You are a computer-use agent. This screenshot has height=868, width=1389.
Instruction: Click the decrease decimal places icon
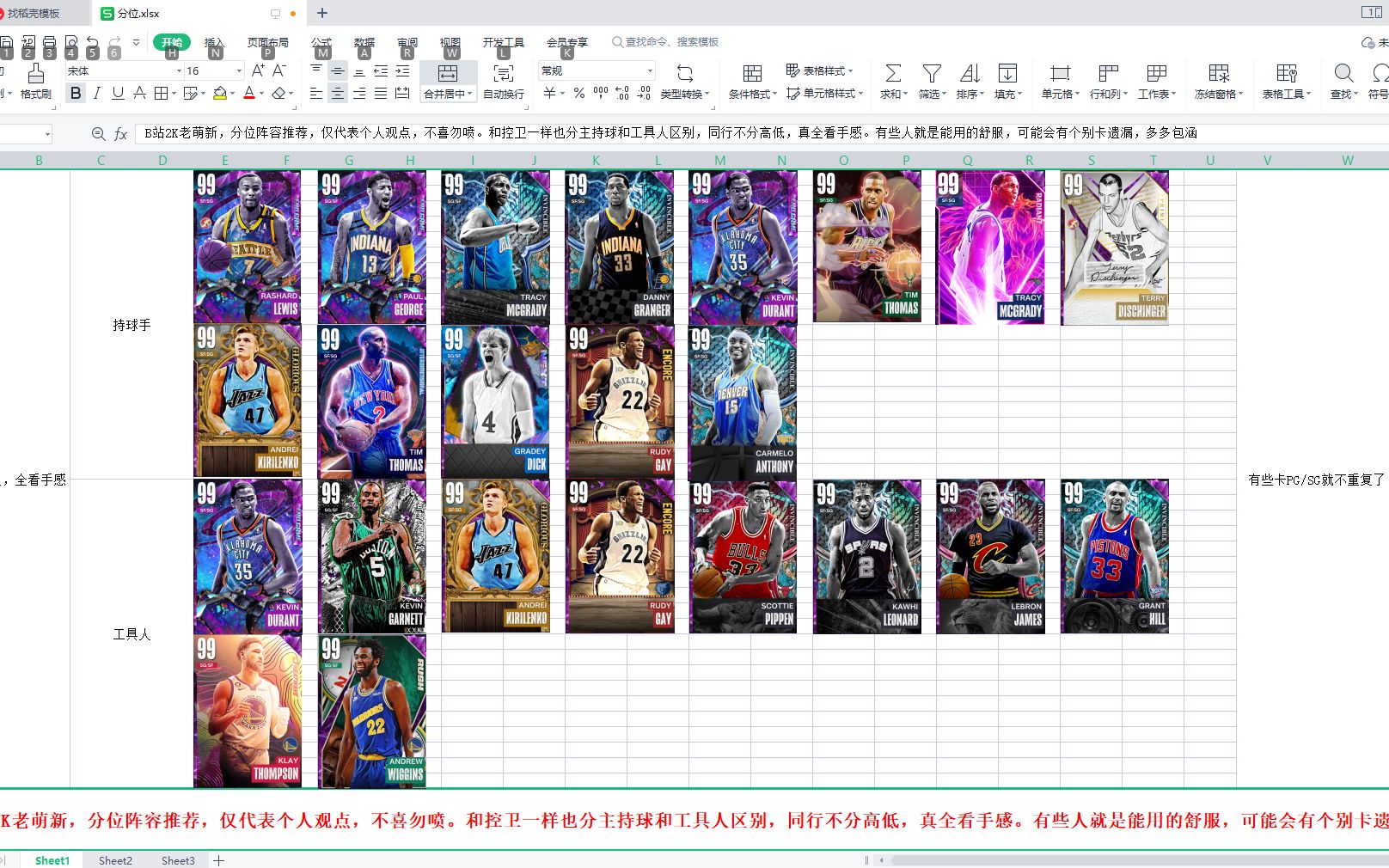coord(644,93)
